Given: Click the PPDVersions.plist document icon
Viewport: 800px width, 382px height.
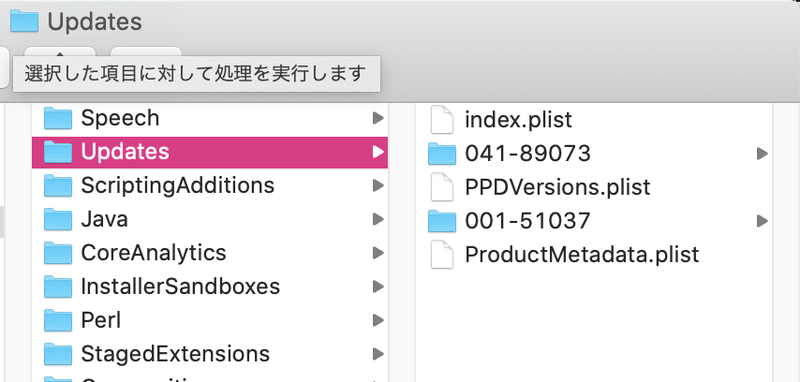Looking at the screenshot, I should pos(442,187).
